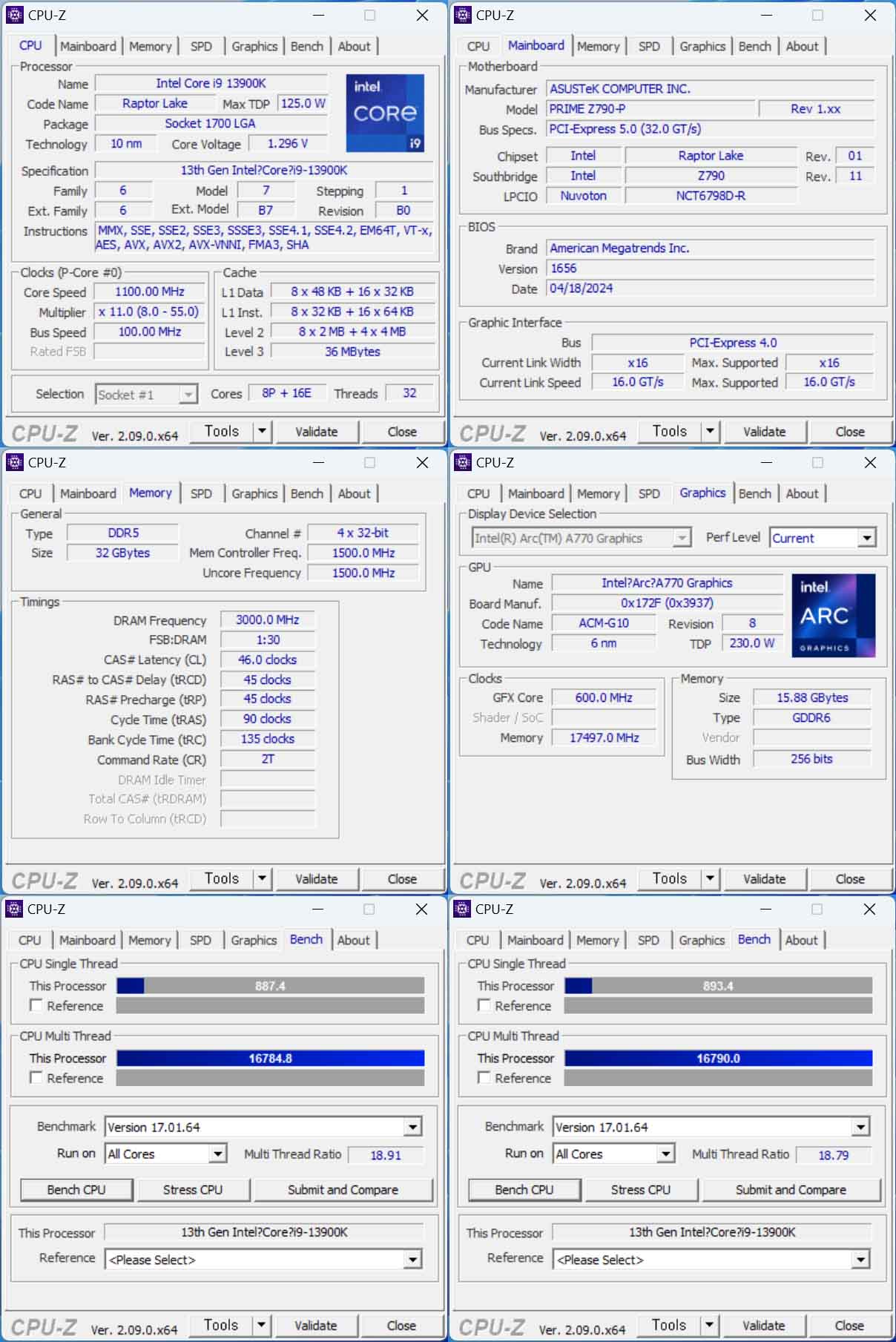Click the GPU memory size 15.88 GBytes

point(812,697)
